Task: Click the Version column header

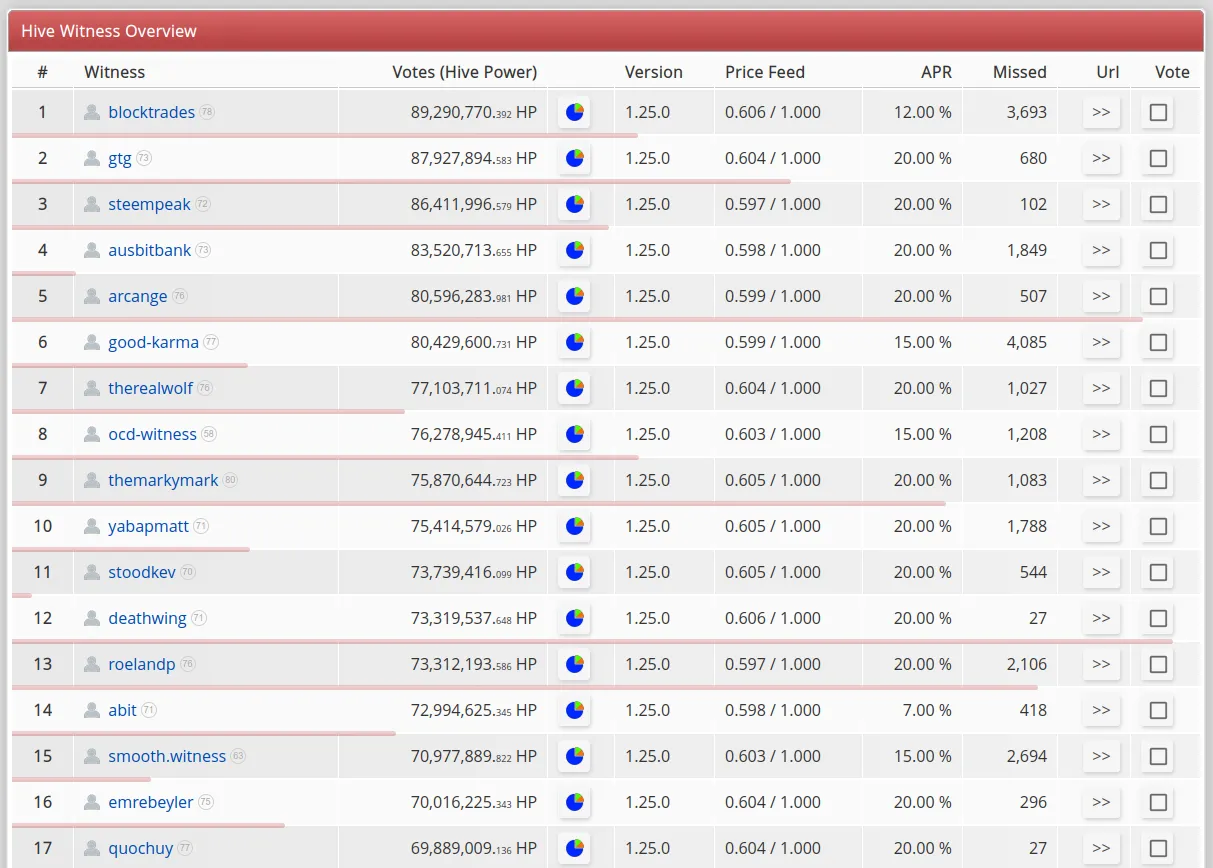Action: [653, 72]
